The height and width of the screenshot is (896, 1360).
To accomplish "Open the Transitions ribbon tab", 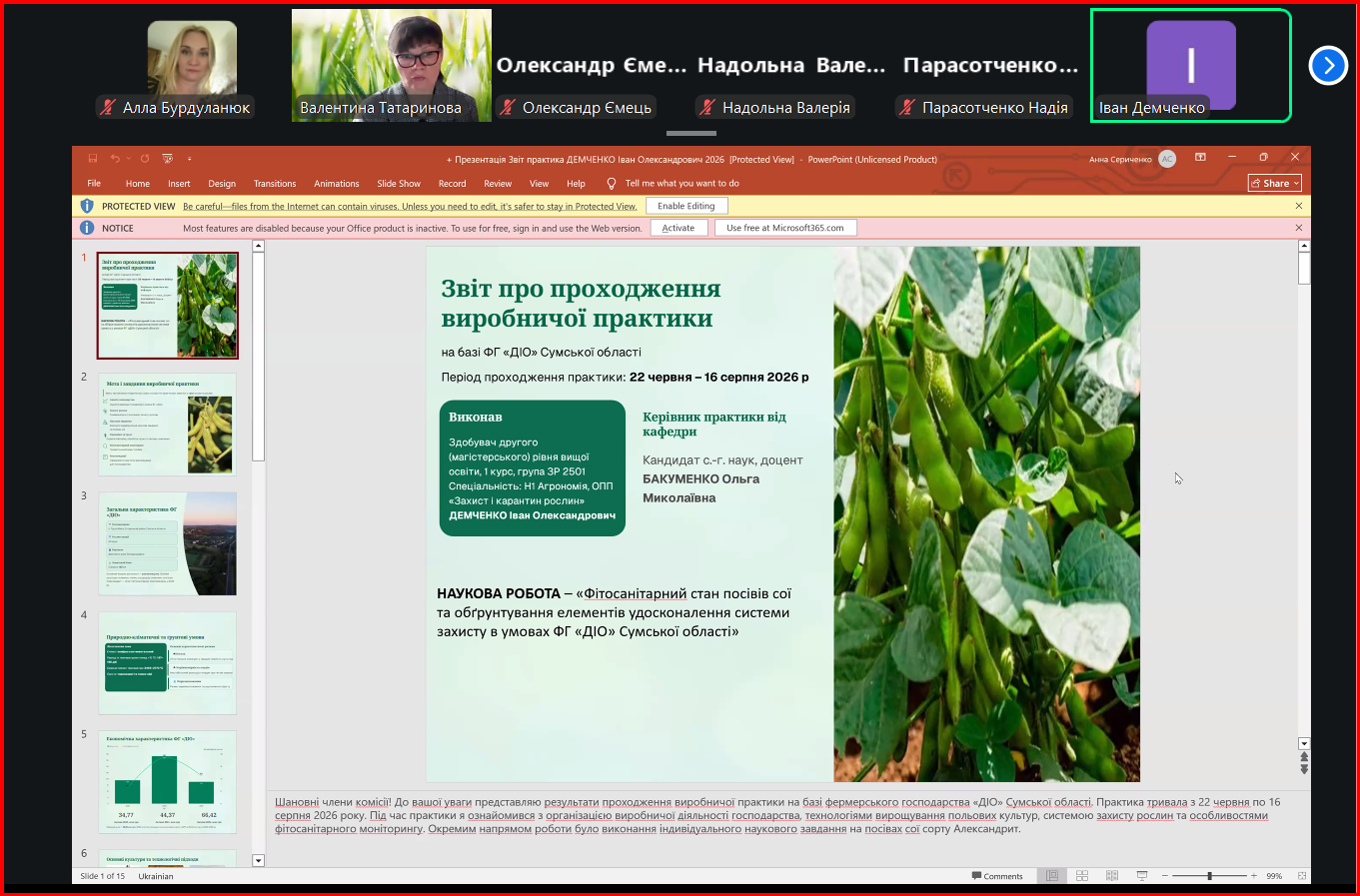I will coord(275,184).
